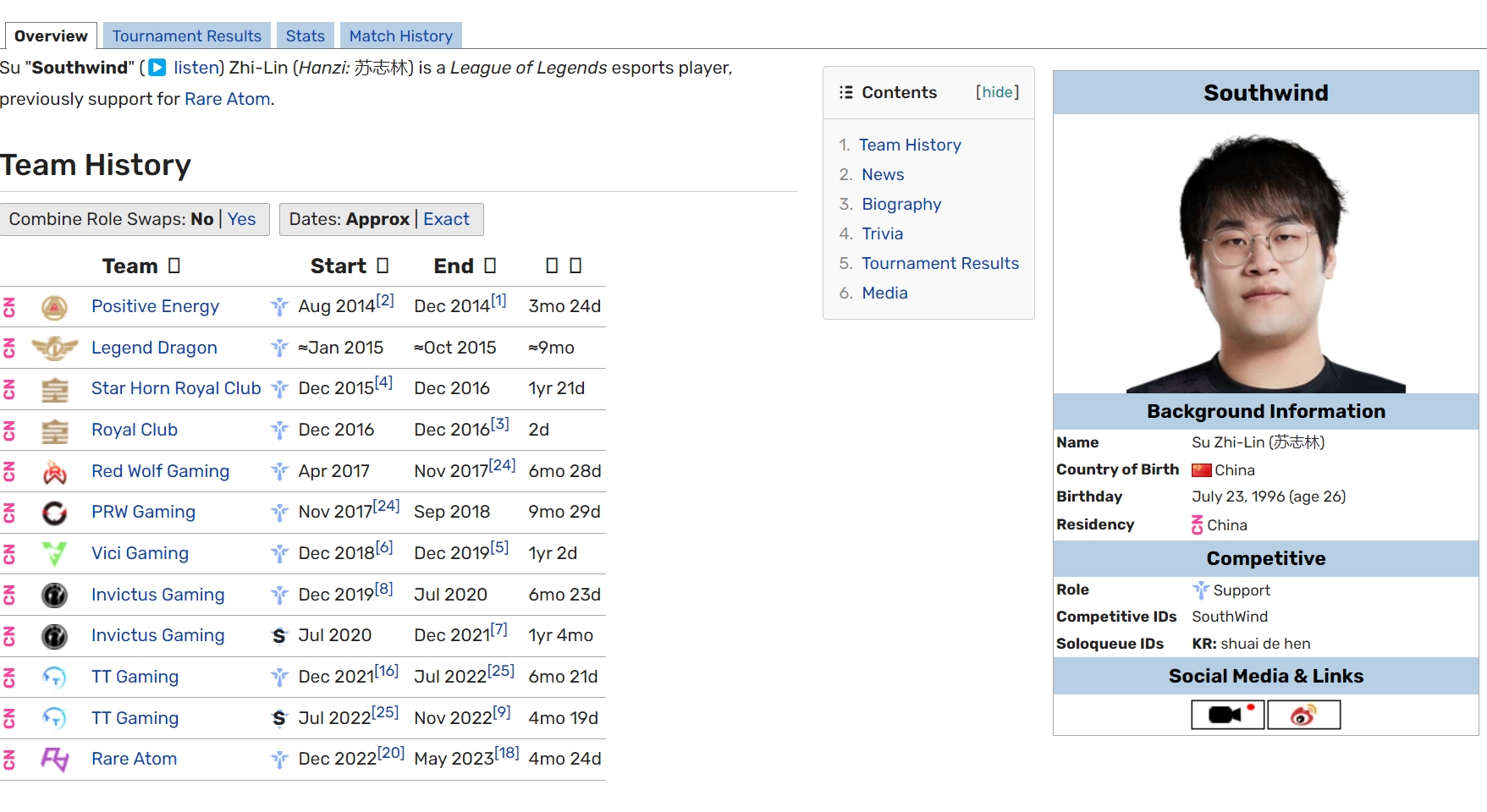The image size is (1487, 812).
Task: Open the Positive Energy team logo
Action: tap(55, 307)
